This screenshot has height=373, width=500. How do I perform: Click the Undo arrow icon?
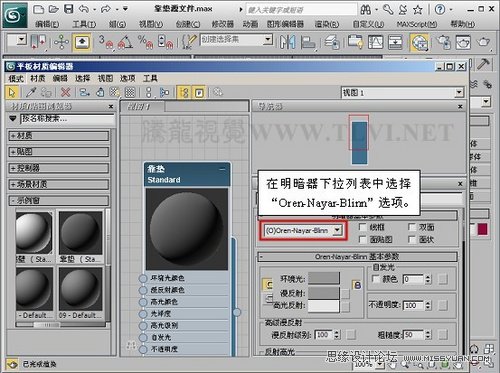pyautogui.click(x=84, y=9)
